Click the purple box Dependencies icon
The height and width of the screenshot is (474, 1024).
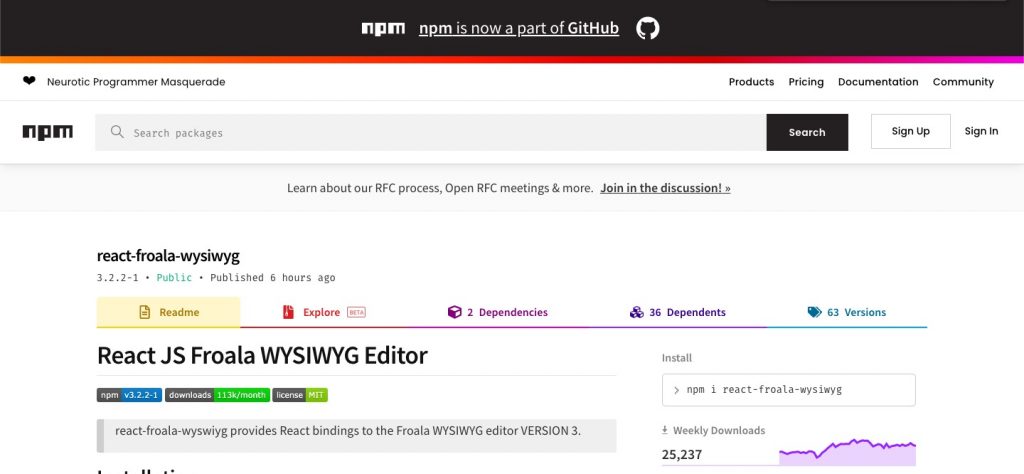click(x=455, y=312)
